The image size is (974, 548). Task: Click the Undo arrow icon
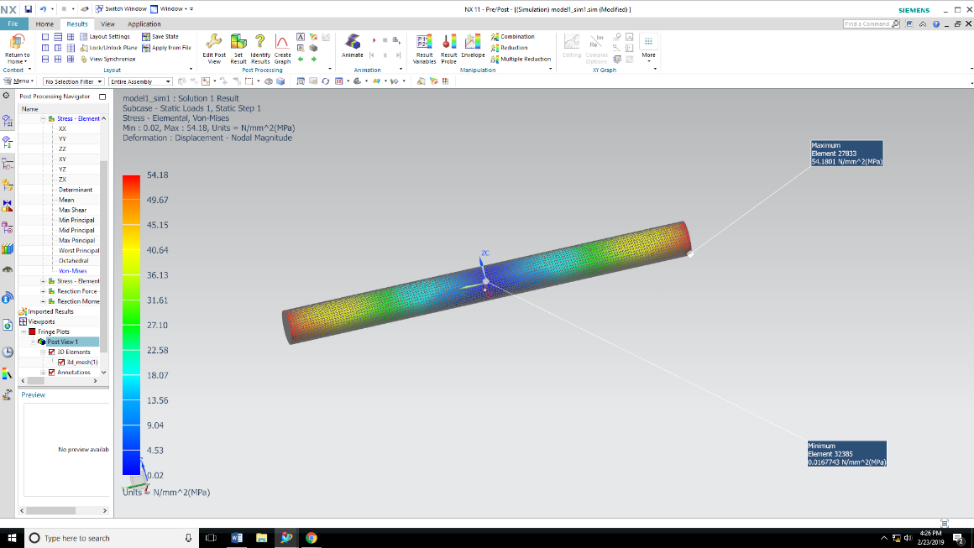pos(43,9)
